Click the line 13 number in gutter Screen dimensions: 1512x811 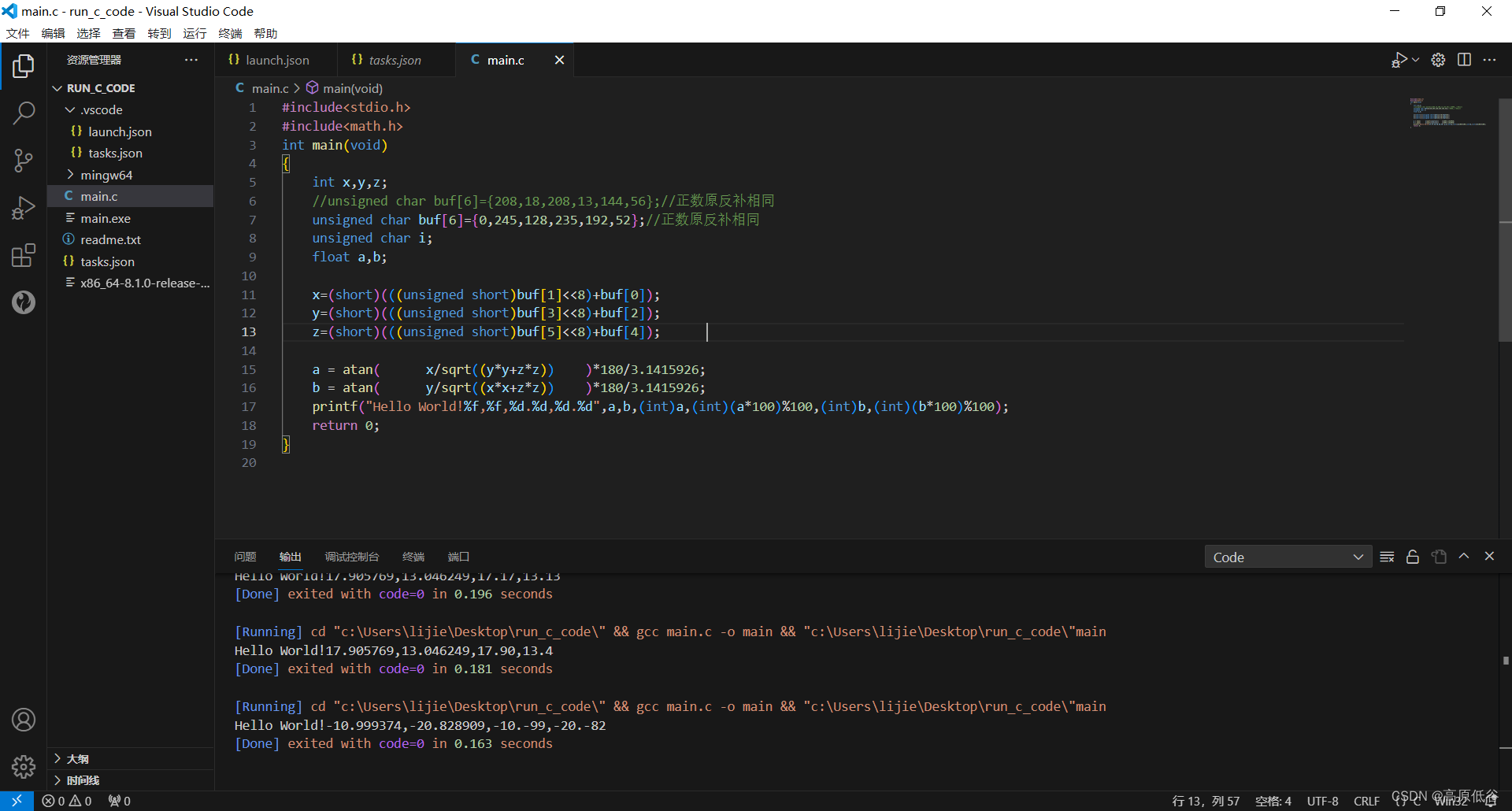click(x=249, y=332)
